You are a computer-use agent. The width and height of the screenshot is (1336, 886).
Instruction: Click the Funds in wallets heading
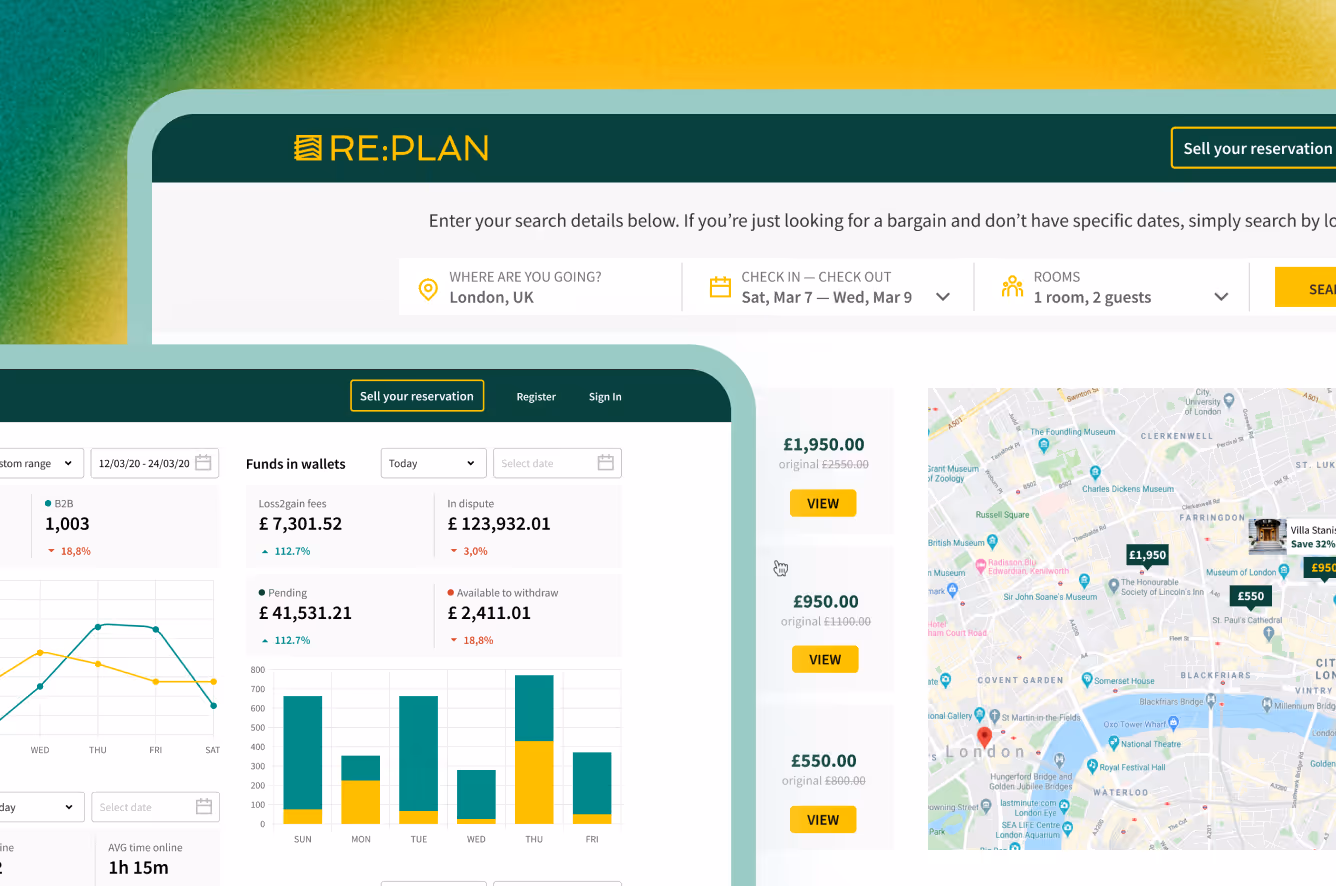tap(296, 464)
